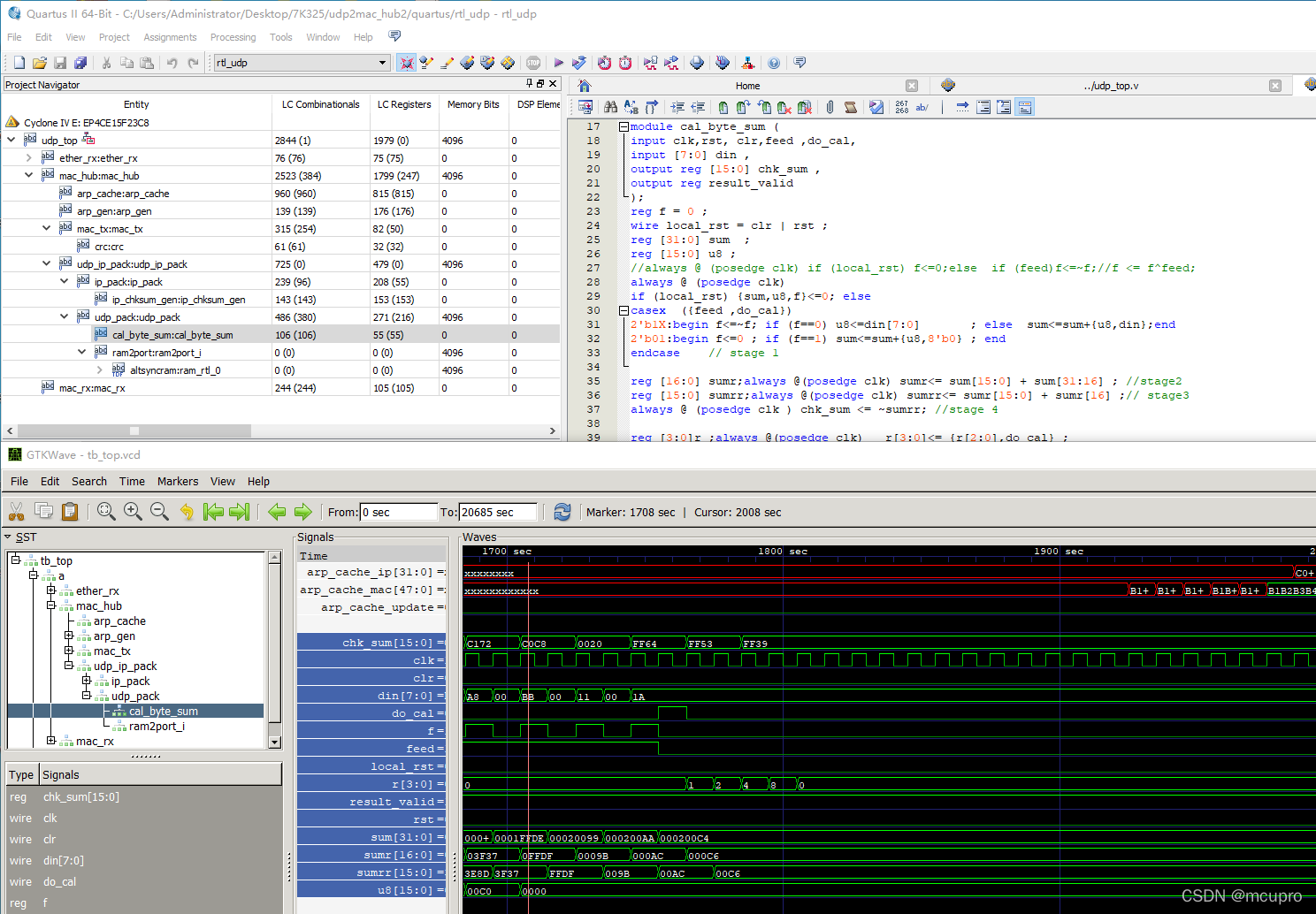Click the GTKWave Zoom In magnifier

coord(133,512)
